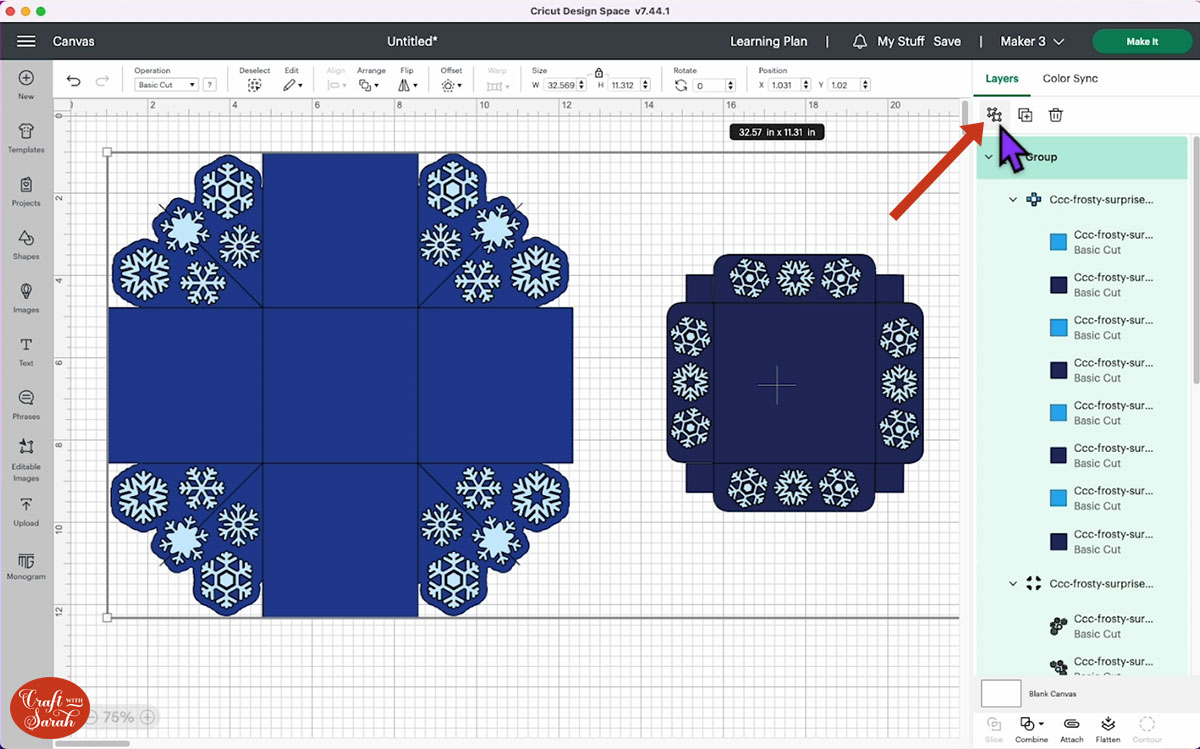Click the 75% zoom level
The height and width of the screenshot is (749, 1200).
tap(118, 717)
